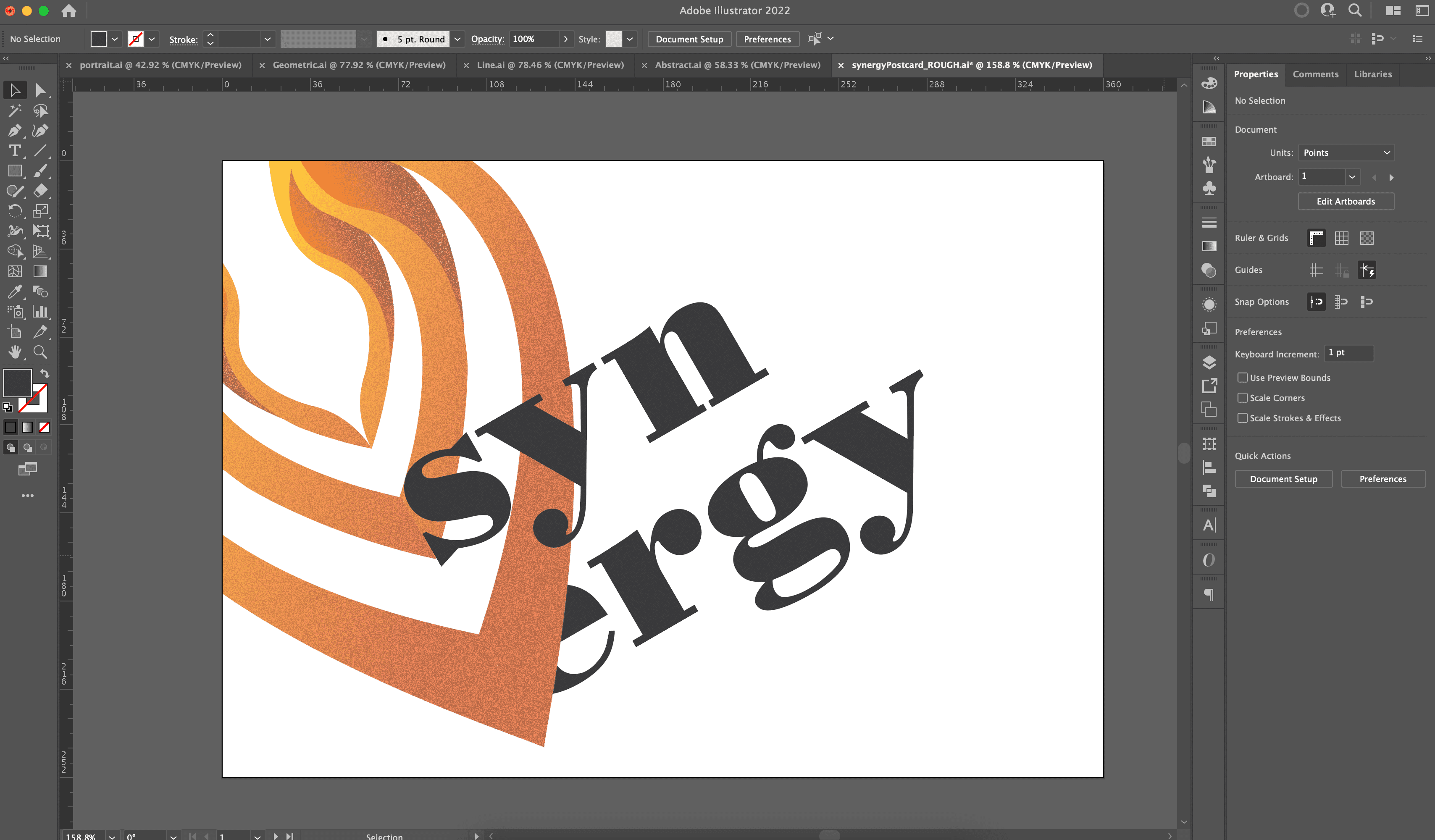Enable Use Preview Bounds checkbox
Viewport: 1435px width, 840px height.
pos(1243,378)
